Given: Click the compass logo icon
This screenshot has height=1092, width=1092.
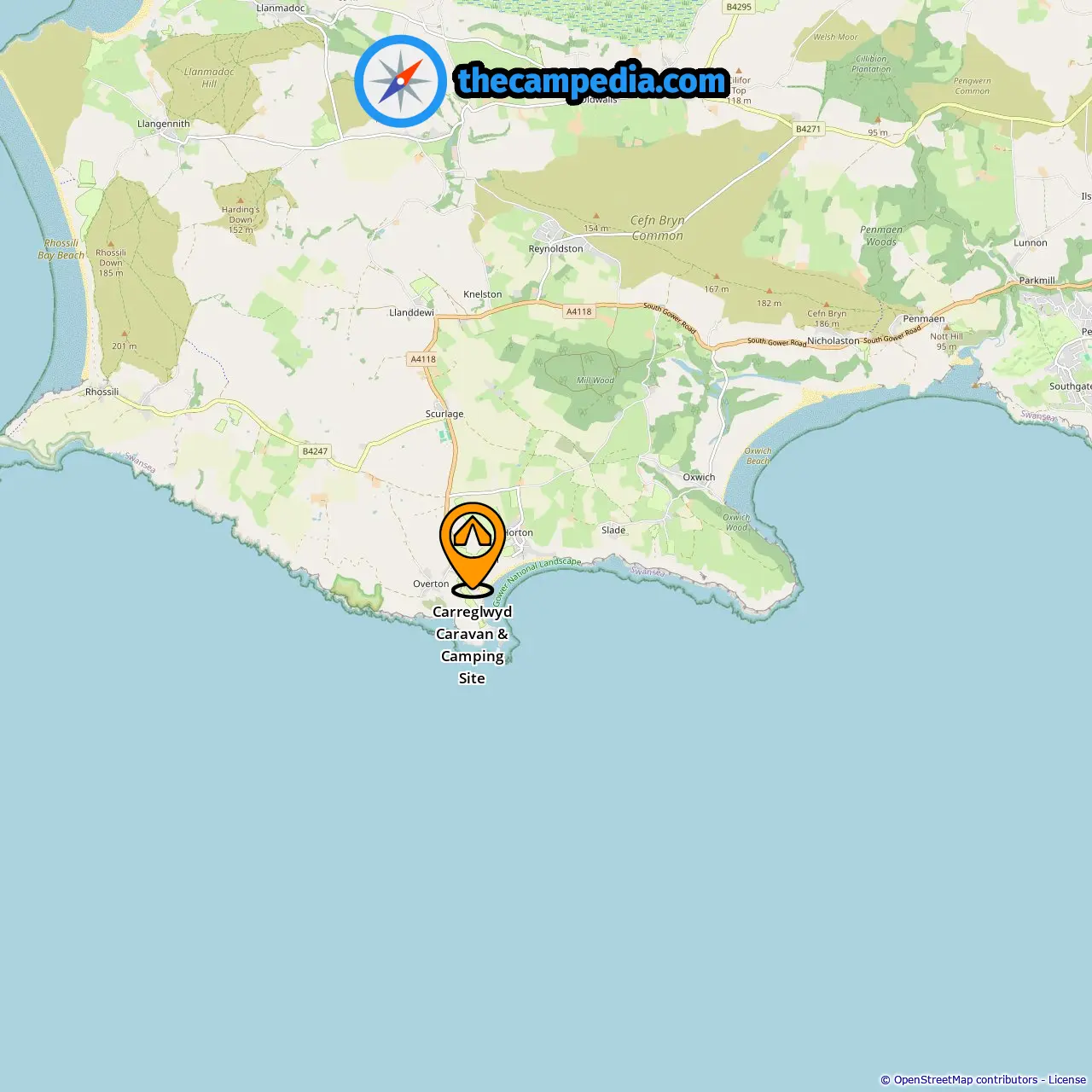Looking at the screenshot, I should 401,82.
